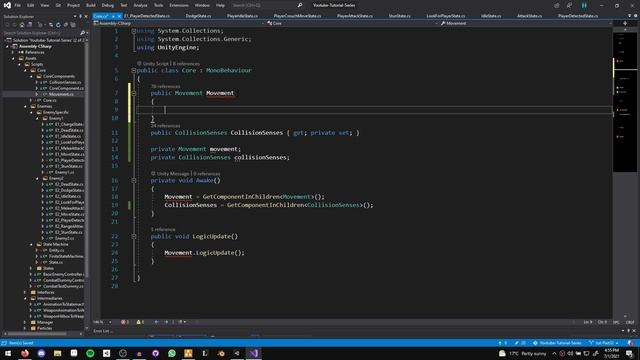Click the git branch indicator in status bar
The width and height of the screenshot is (640, 360).
coord(604,343)
